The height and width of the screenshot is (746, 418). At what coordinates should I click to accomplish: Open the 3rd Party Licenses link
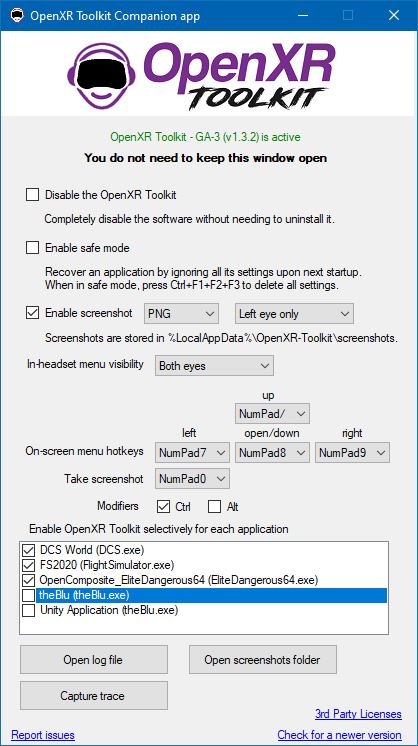click(358, 714)
